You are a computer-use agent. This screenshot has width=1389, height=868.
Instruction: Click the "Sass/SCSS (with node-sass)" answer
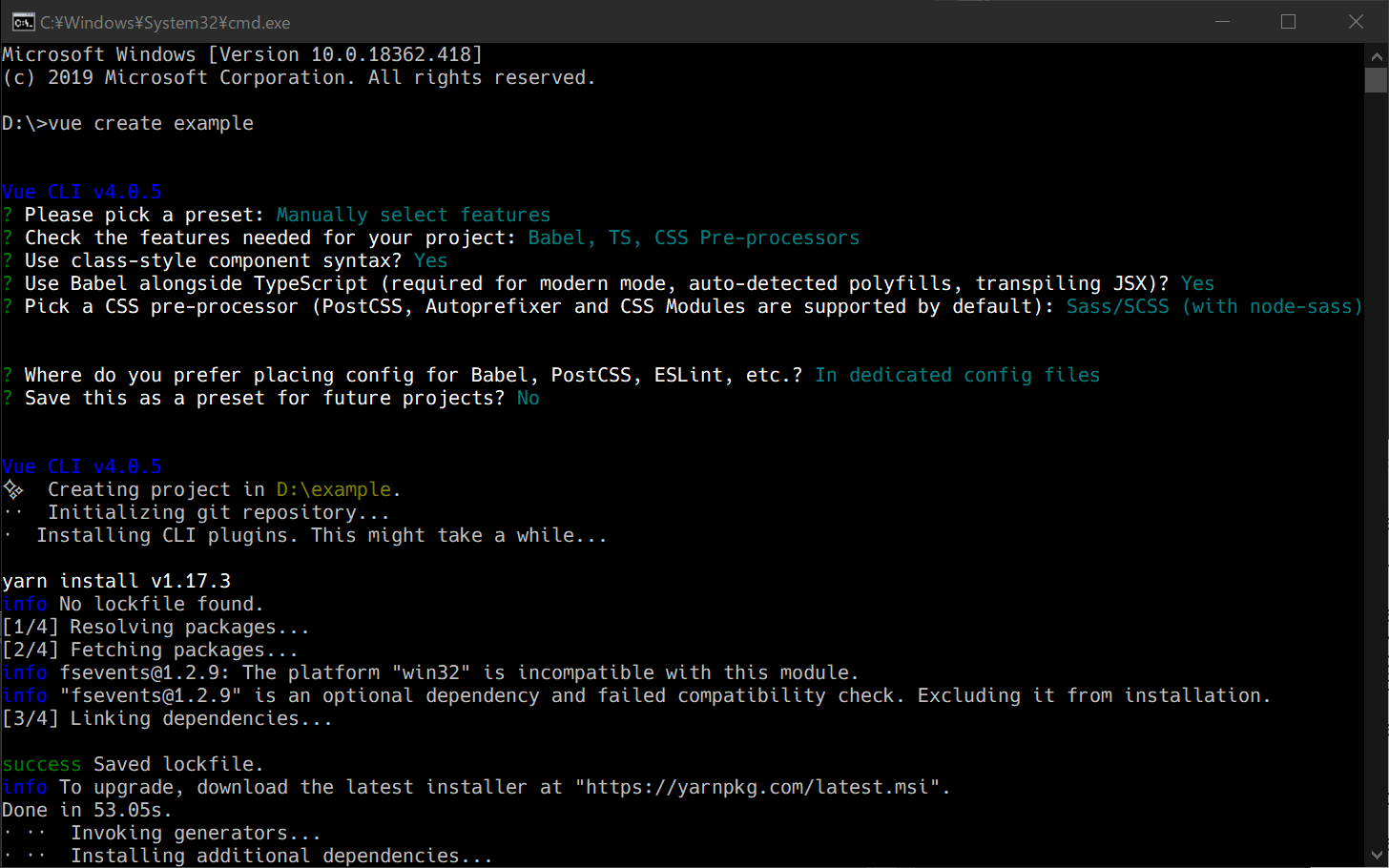click(x=1213, y=307)
